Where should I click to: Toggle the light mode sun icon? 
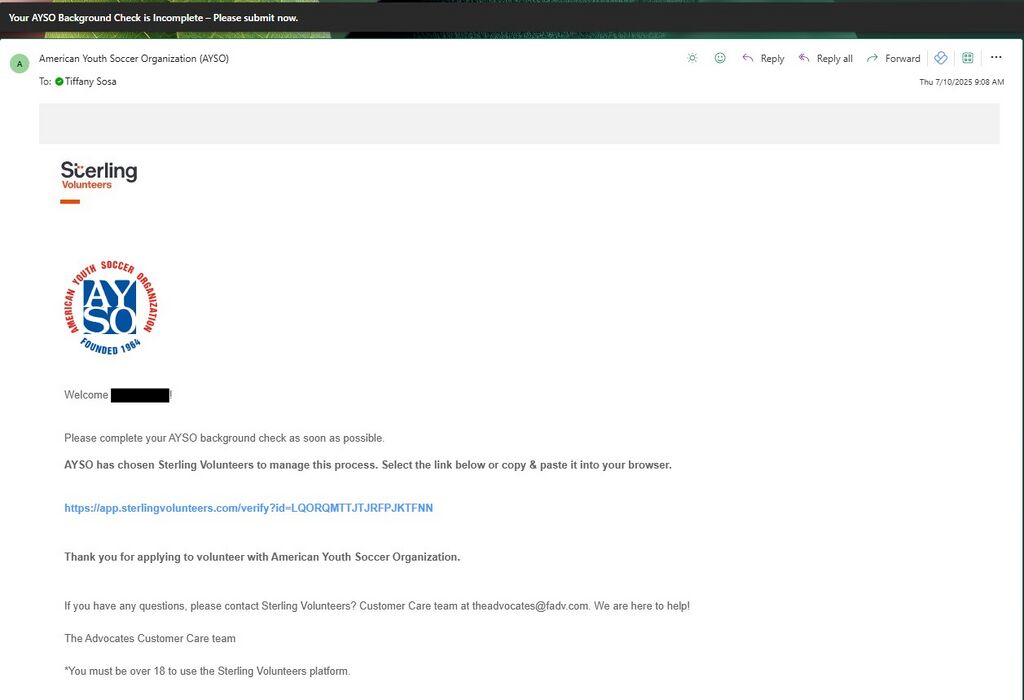click(x=692, y=58)
